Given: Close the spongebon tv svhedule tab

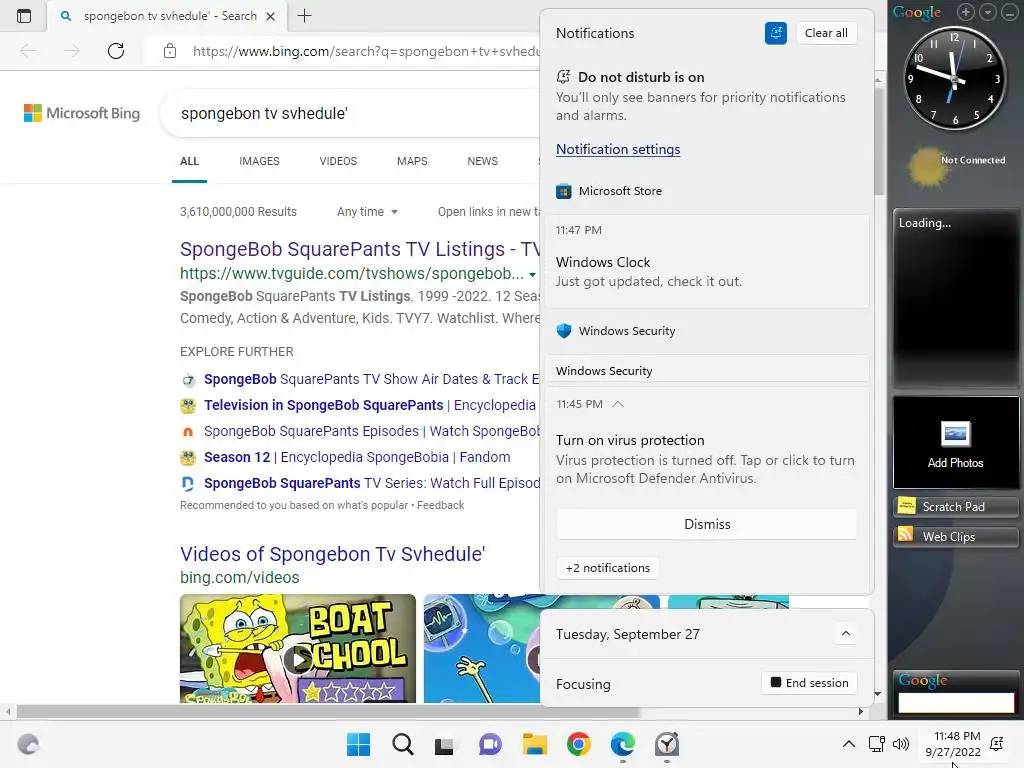Looking at the screenshot, I should tap(270, 16).
